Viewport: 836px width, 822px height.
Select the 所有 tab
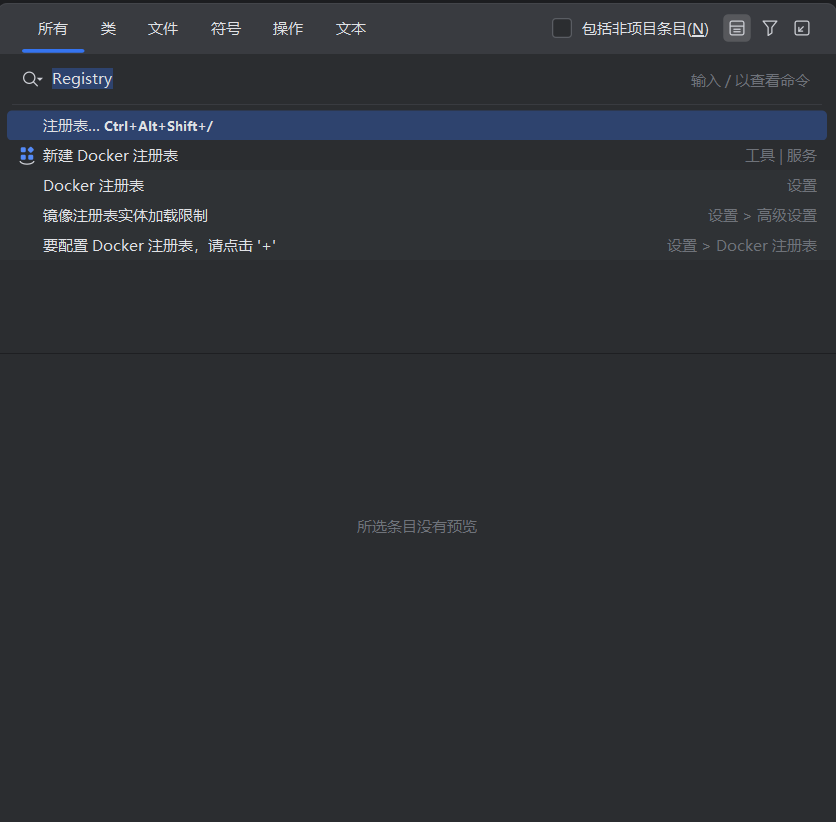coord(53,29)
